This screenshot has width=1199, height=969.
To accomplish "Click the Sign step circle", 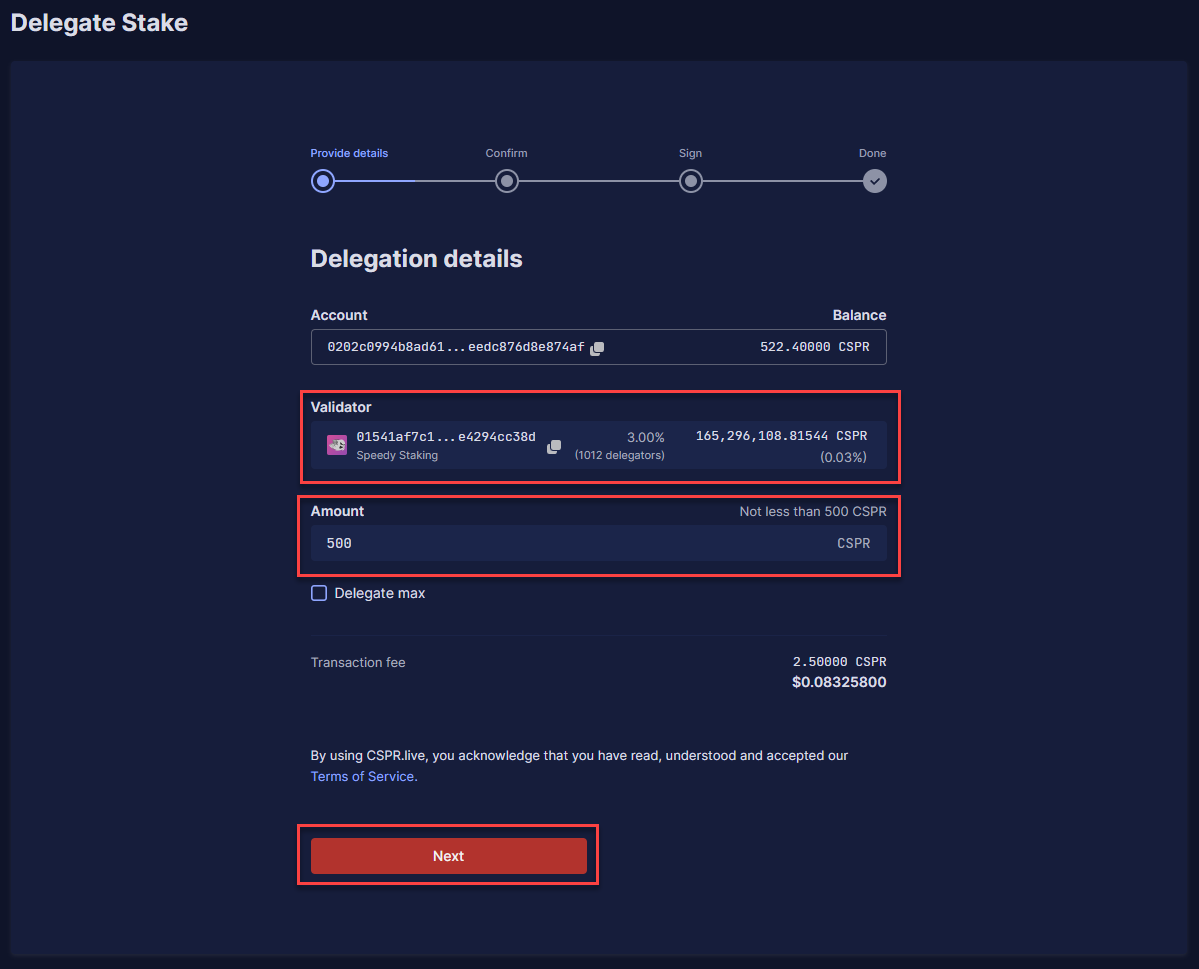I will (690, 181).
